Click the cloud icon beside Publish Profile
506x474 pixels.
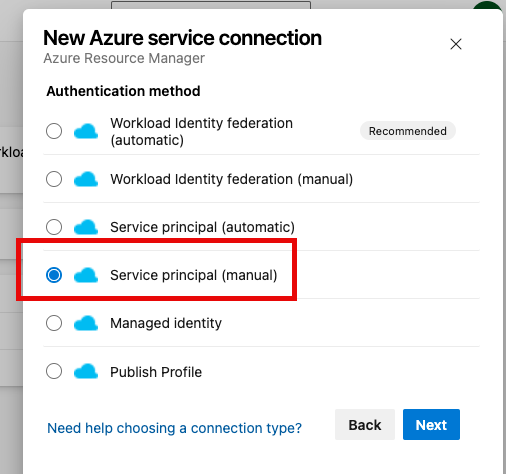pyautogui.click(x=86, y=371)
